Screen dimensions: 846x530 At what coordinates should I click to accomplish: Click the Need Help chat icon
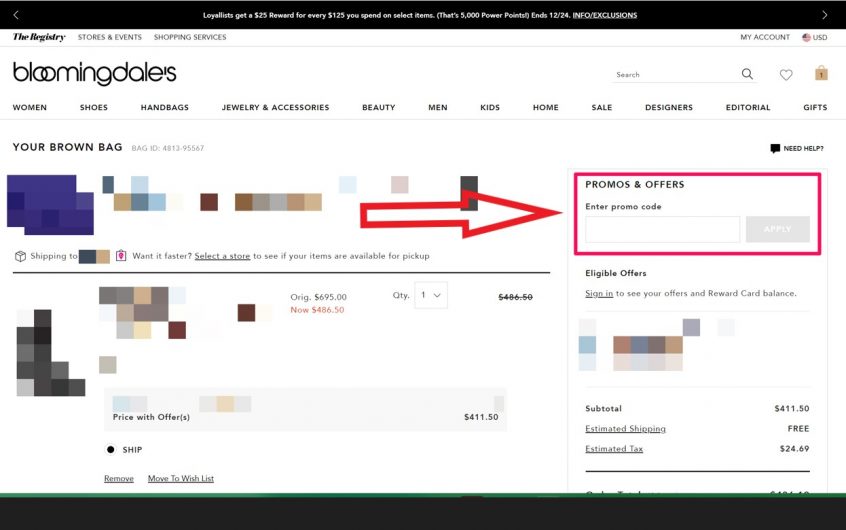point(775,148)
